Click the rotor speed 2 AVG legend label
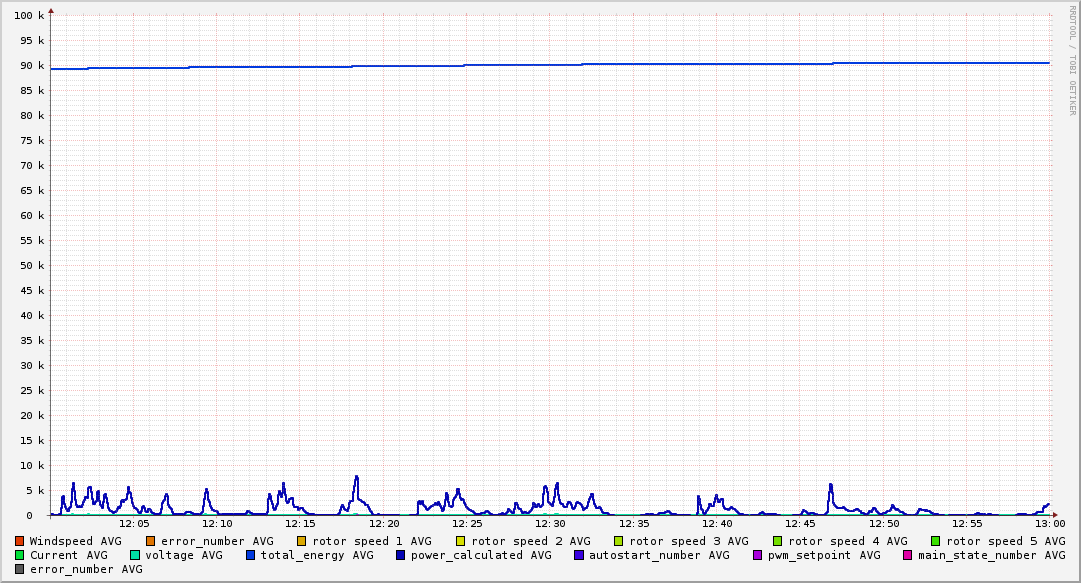 coord(531,541)
